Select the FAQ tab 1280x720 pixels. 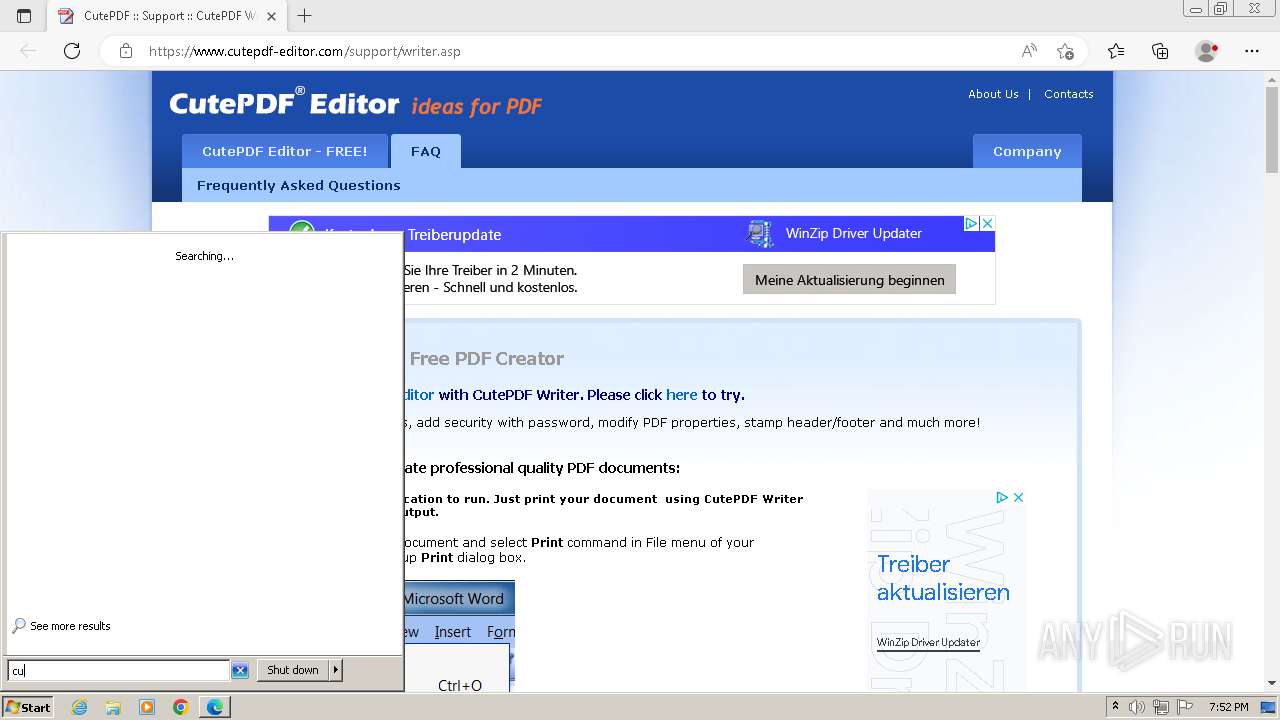pos(426,151)
